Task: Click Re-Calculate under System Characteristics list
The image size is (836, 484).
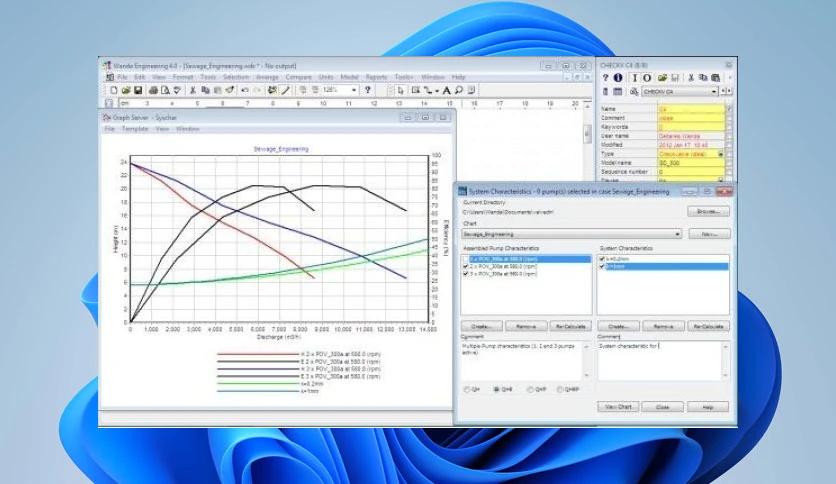Action: point(708,326)
